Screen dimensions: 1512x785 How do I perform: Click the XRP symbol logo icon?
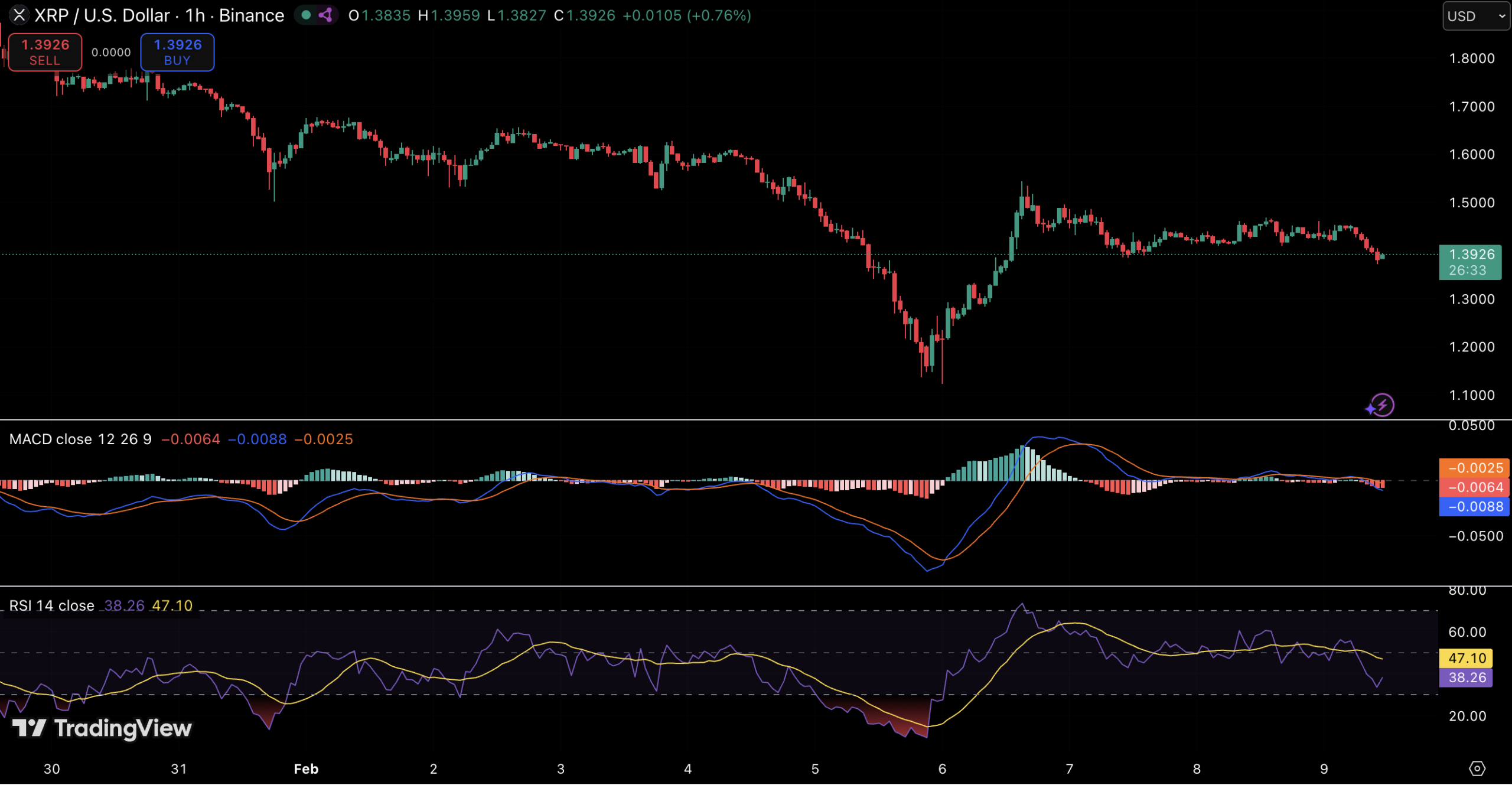tap(19, 15)
